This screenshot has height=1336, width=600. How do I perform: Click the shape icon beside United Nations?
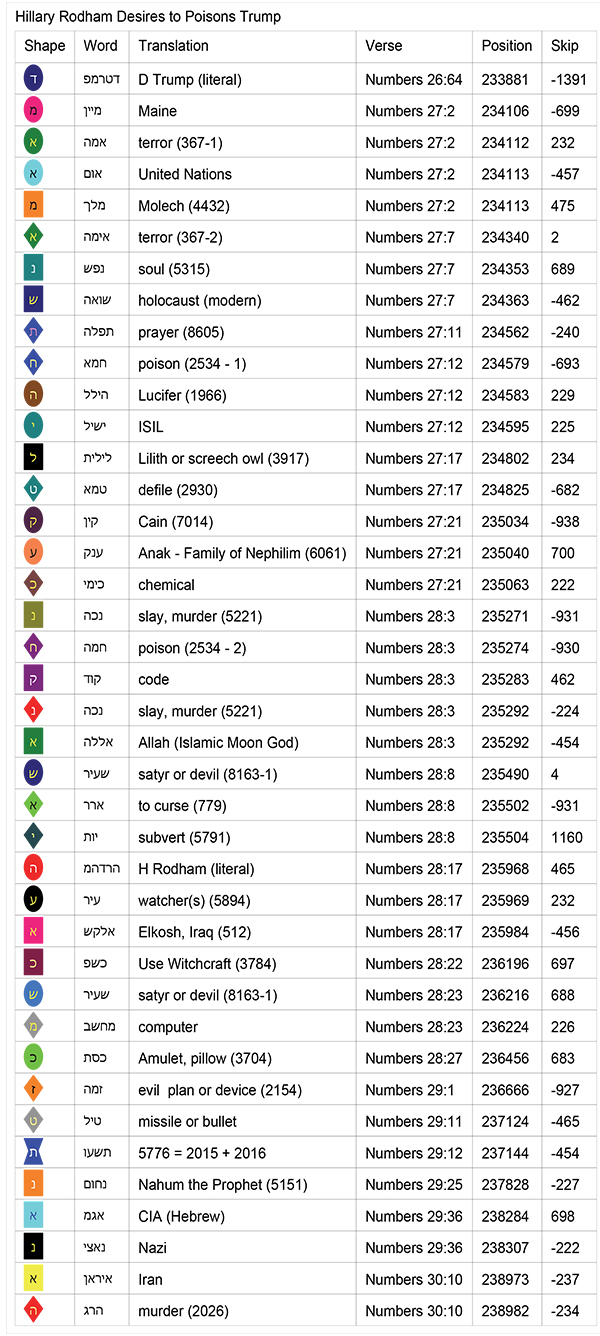34,174
